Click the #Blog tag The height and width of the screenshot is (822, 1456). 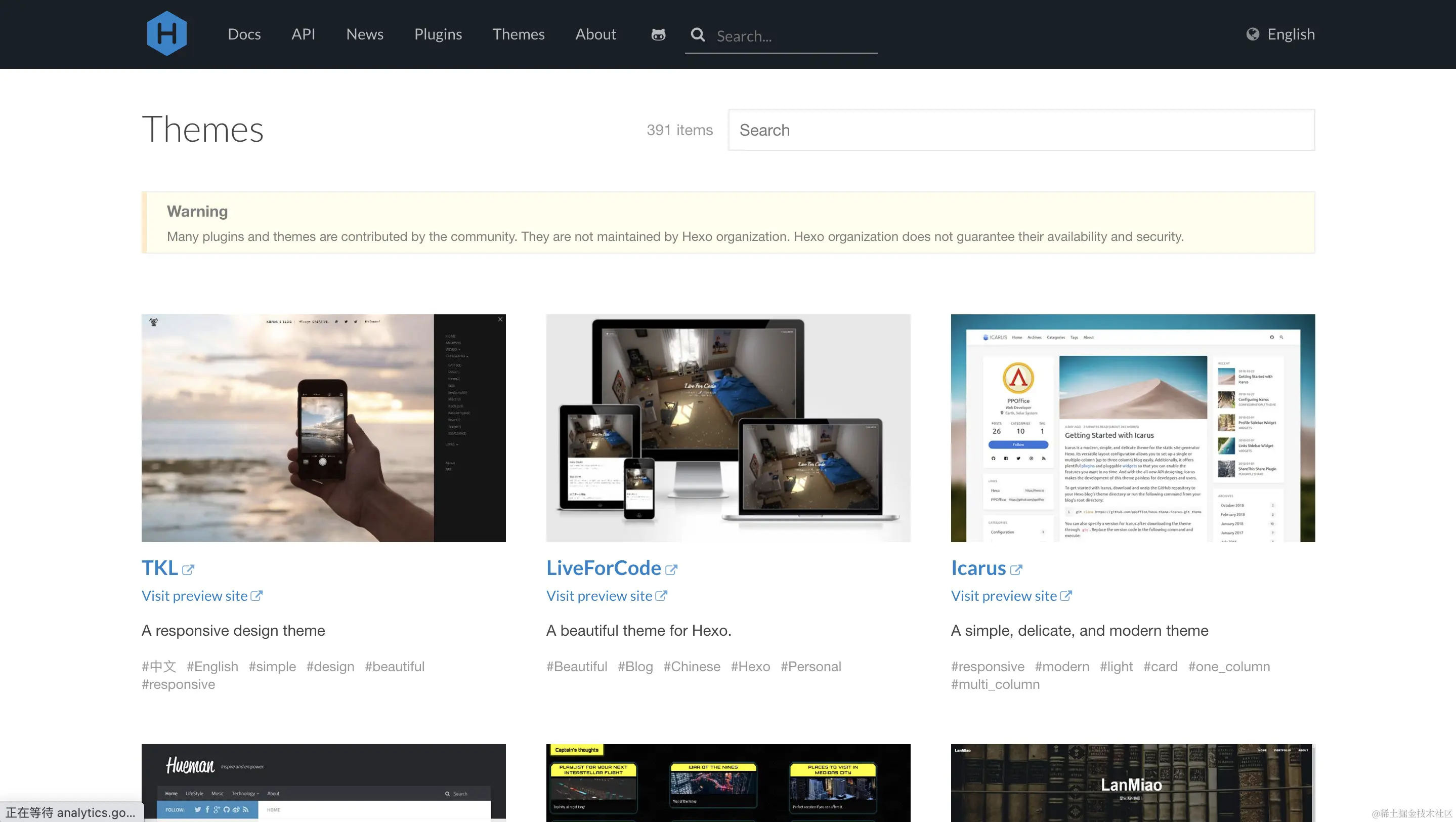pyautogui.click(x=635, y=667)
